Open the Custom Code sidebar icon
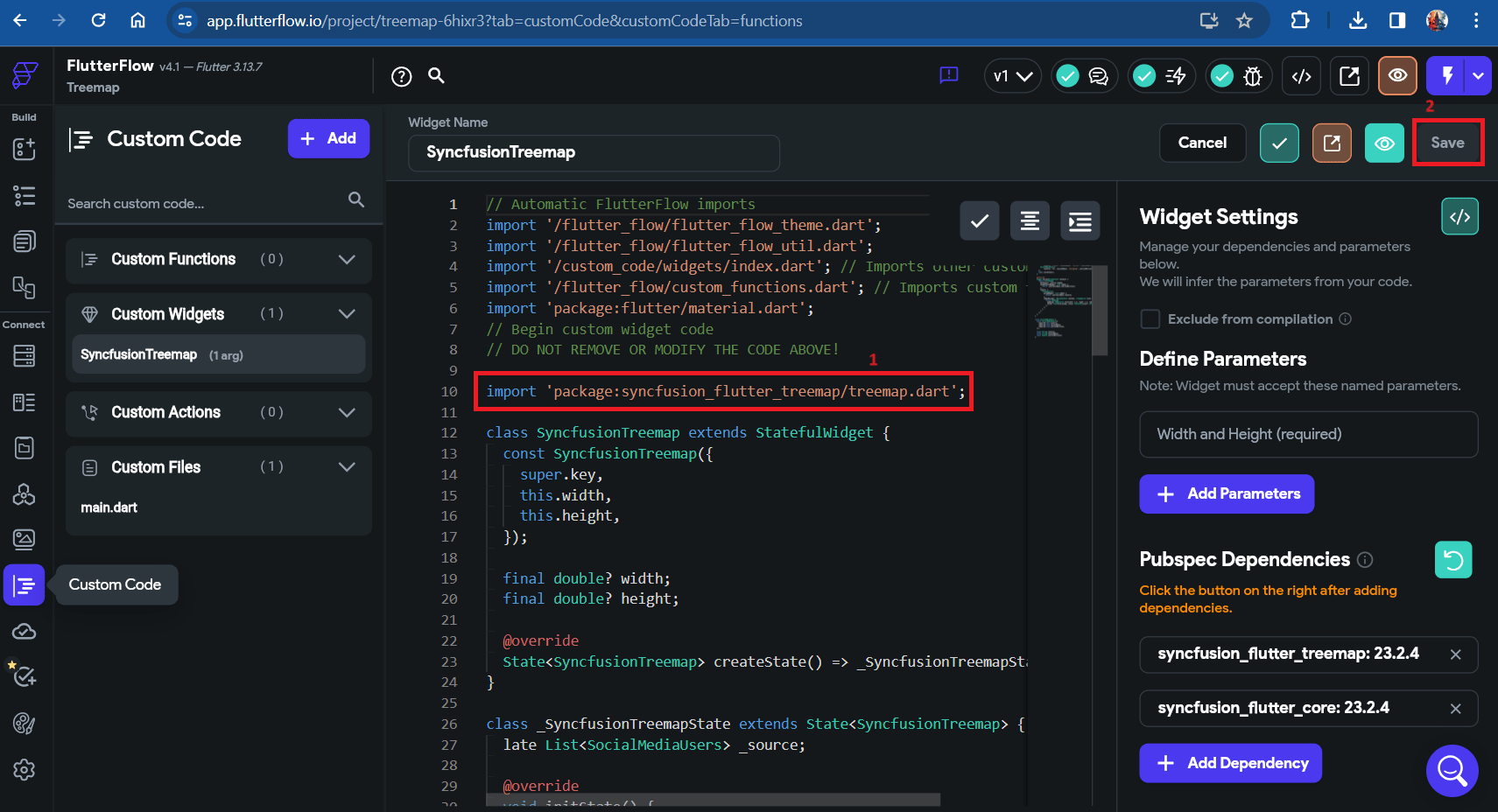Image resolution: width=1498 pixels, height=812 pixels. [24, 584]
